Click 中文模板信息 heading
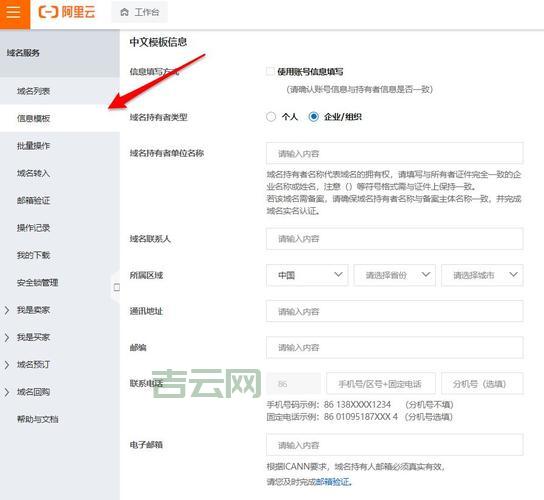Viewport: 544px width, 500px height. [158, 42]
